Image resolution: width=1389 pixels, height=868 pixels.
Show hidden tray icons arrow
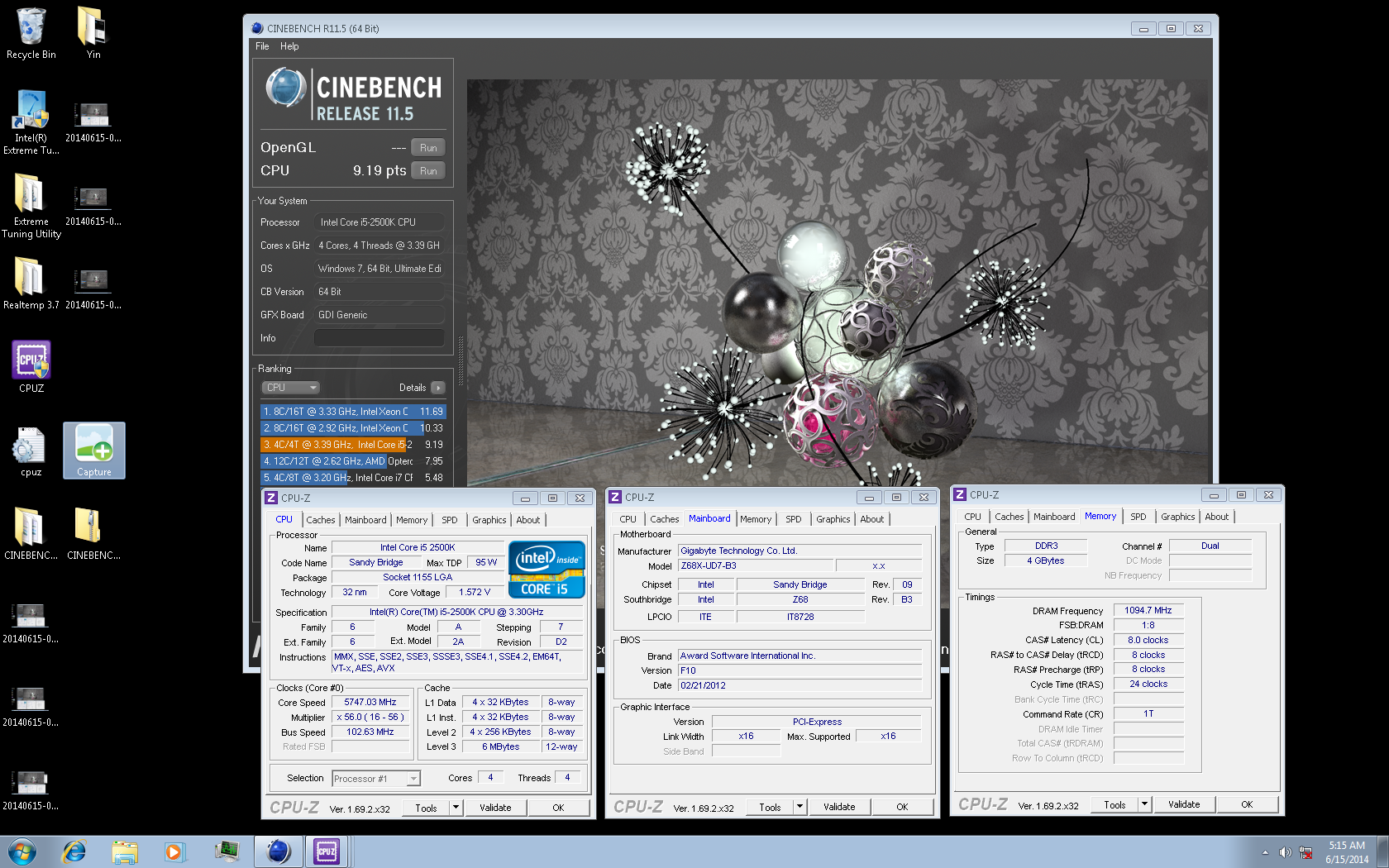click(1265, 852)
